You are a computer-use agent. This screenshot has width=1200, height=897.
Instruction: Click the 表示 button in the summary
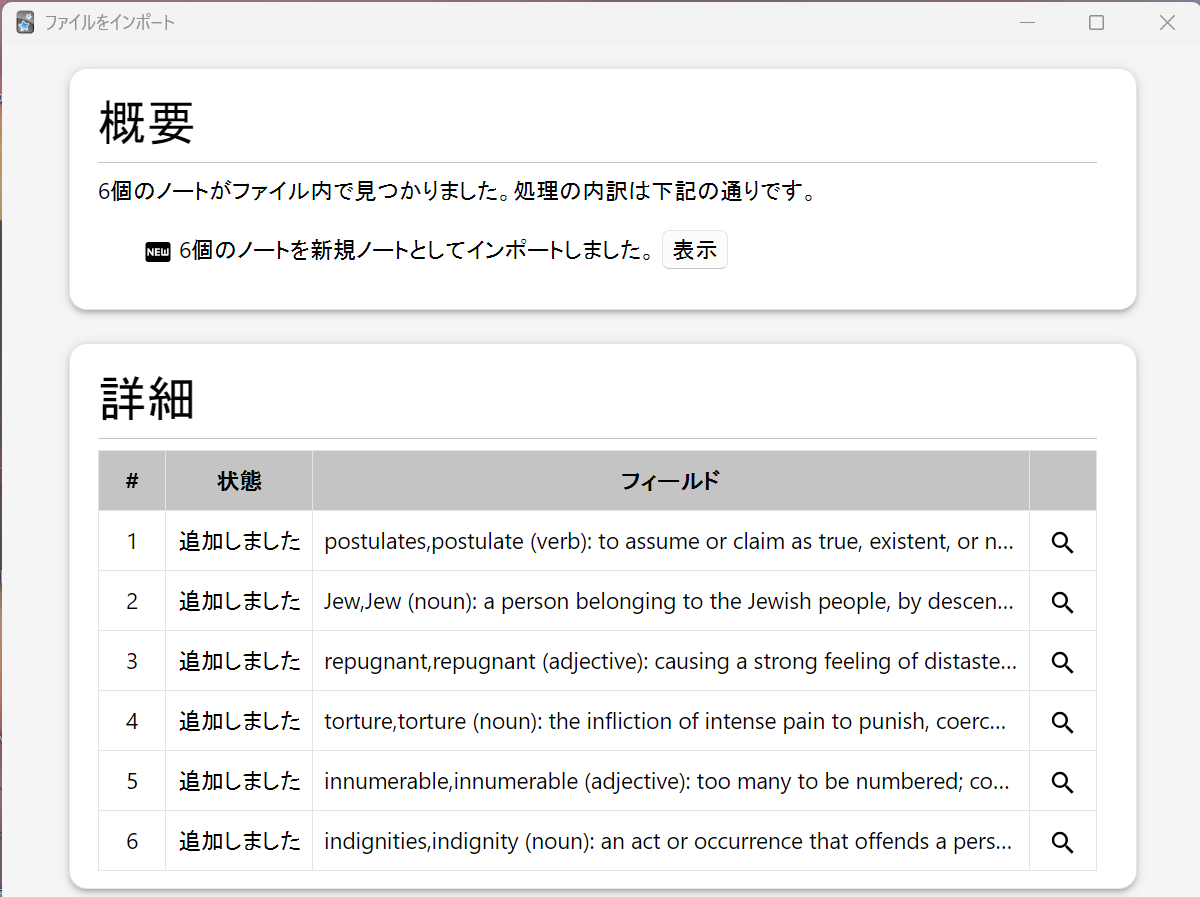click(694, 250)
